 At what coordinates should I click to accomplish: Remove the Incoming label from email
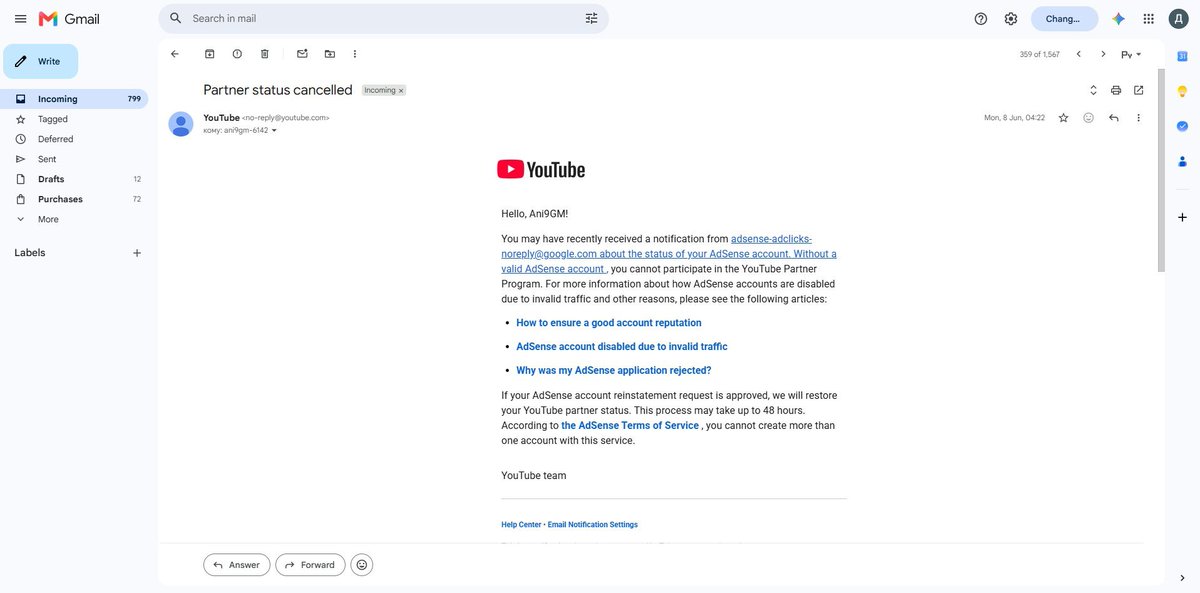coord(401,90)
